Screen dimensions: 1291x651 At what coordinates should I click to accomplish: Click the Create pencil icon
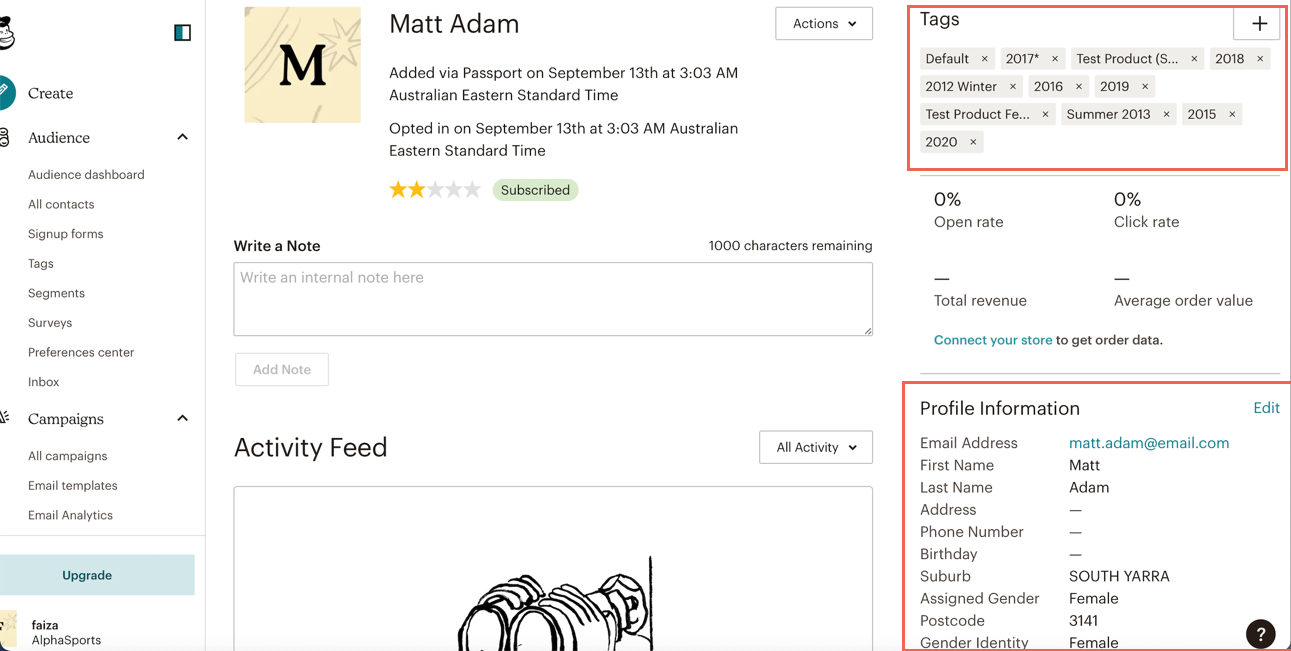pyautogui.click(x=5, y=92)
